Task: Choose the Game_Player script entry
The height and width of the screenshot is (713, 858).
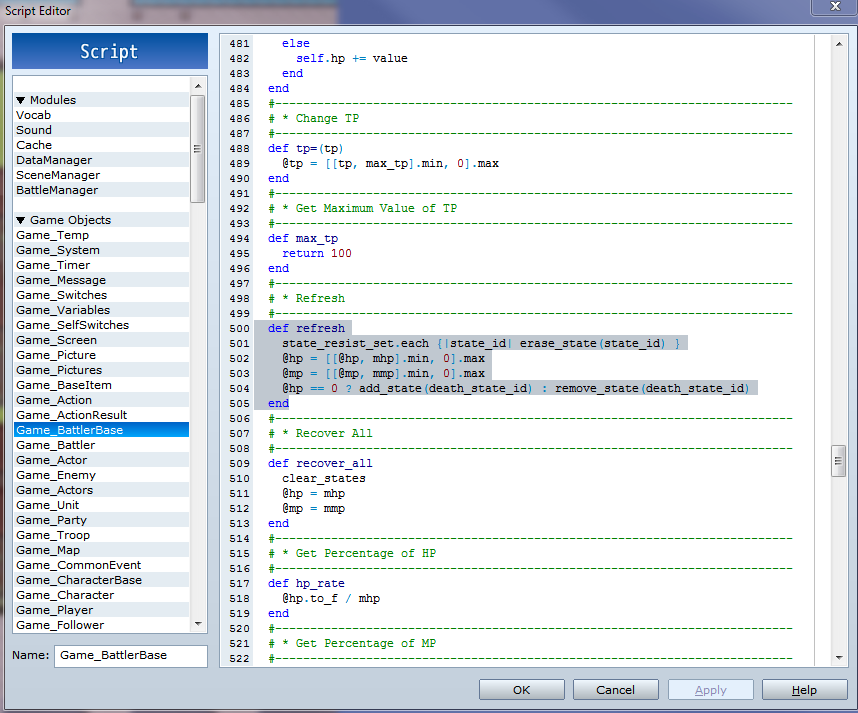Action: (54, 610)
